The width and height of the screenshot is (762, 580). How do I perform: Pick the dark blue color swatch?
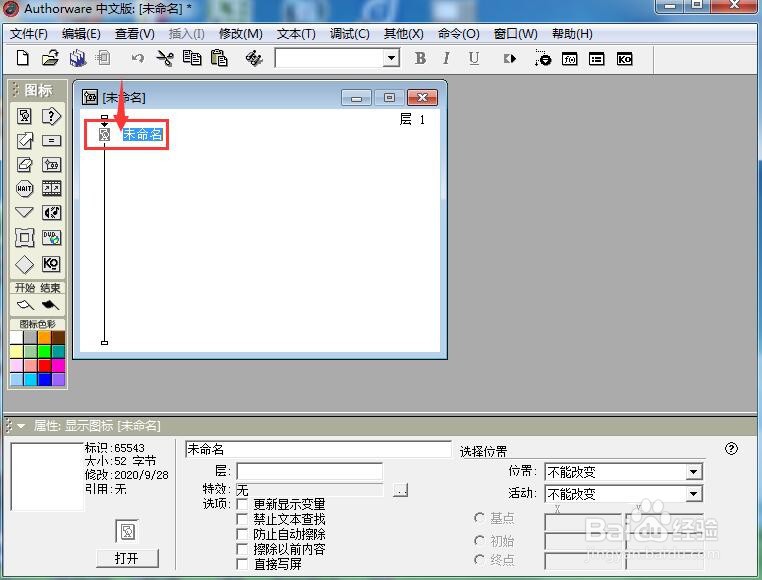[x=44, y=379]
